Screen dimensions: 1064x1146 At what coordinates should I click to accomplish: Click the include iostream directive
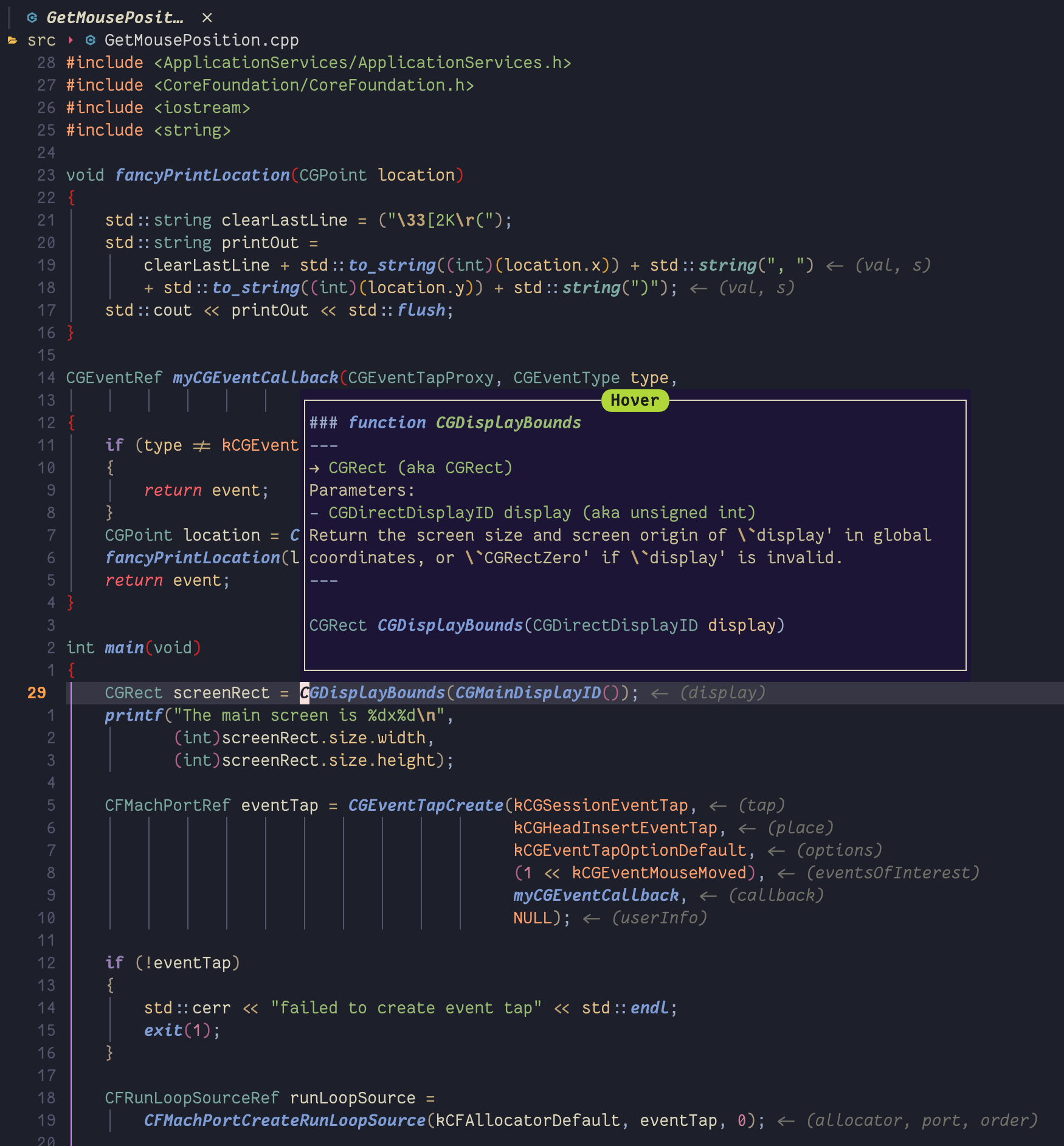pyautogui.click(x=157, y=107)
